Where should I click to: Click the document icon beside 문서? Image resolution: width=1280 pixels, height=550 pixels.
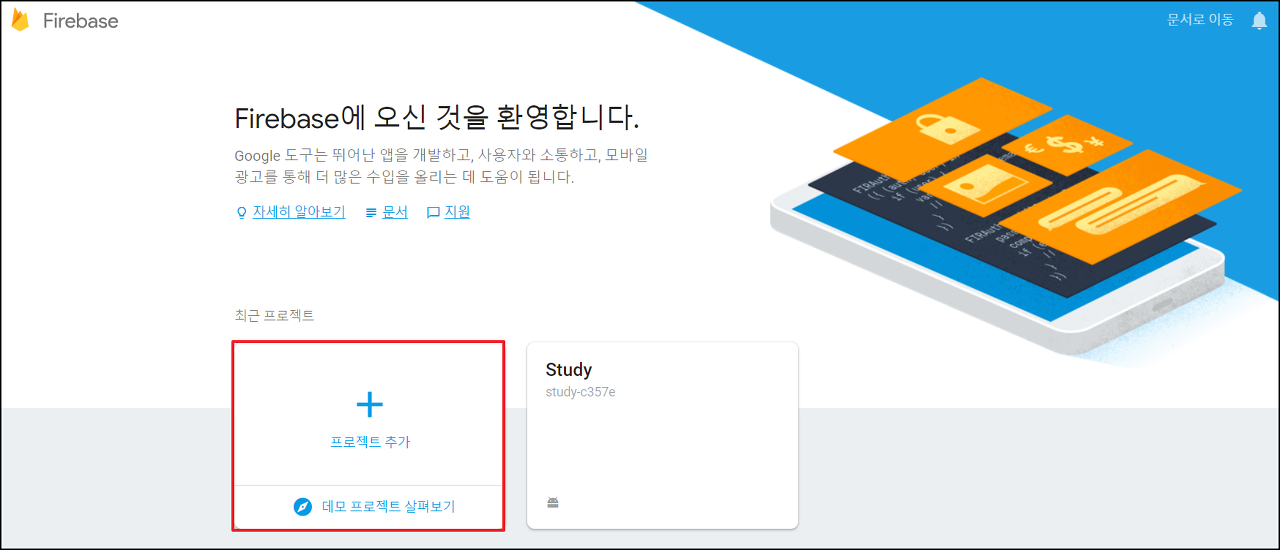tap(372, 213)
